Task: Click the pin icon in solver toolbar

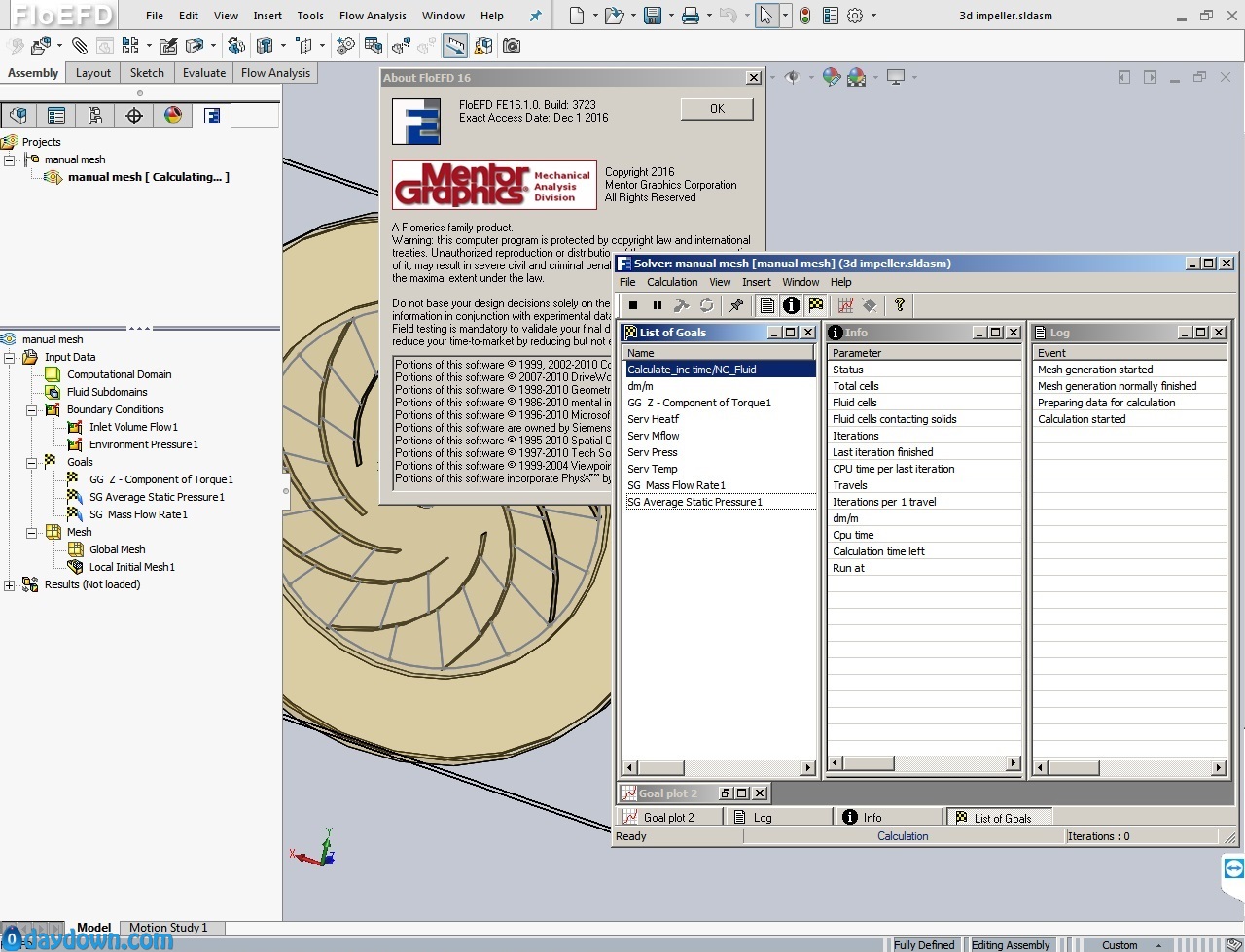Action: [736, 305]
